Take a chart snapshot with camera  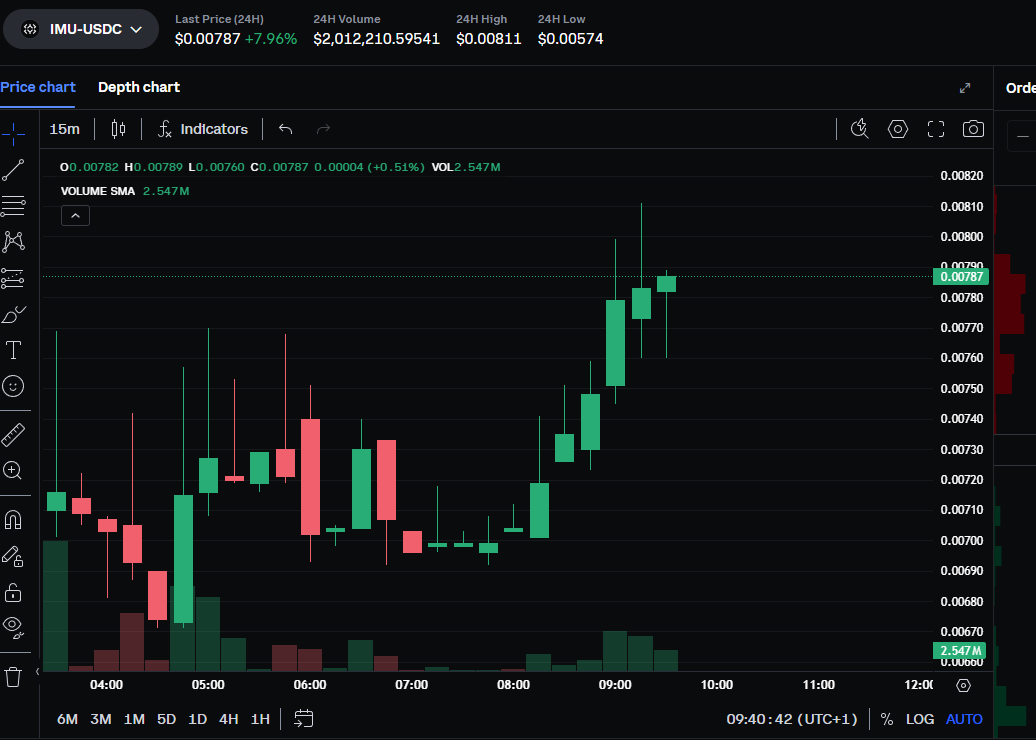click(973, 129)
